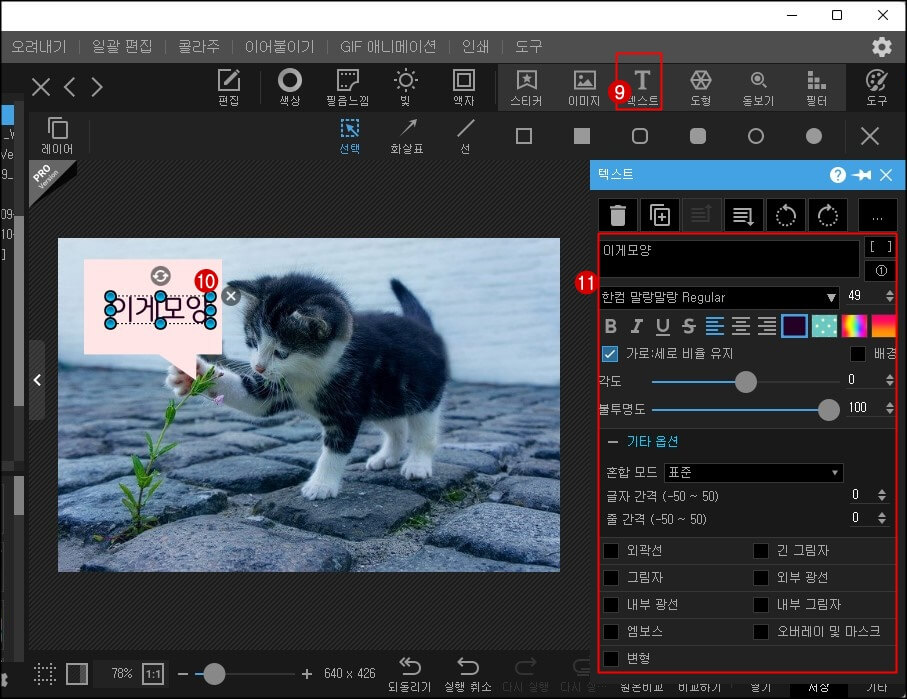Open the 액자 frame tool
The image size is (907, 699).
coord(464,87)
